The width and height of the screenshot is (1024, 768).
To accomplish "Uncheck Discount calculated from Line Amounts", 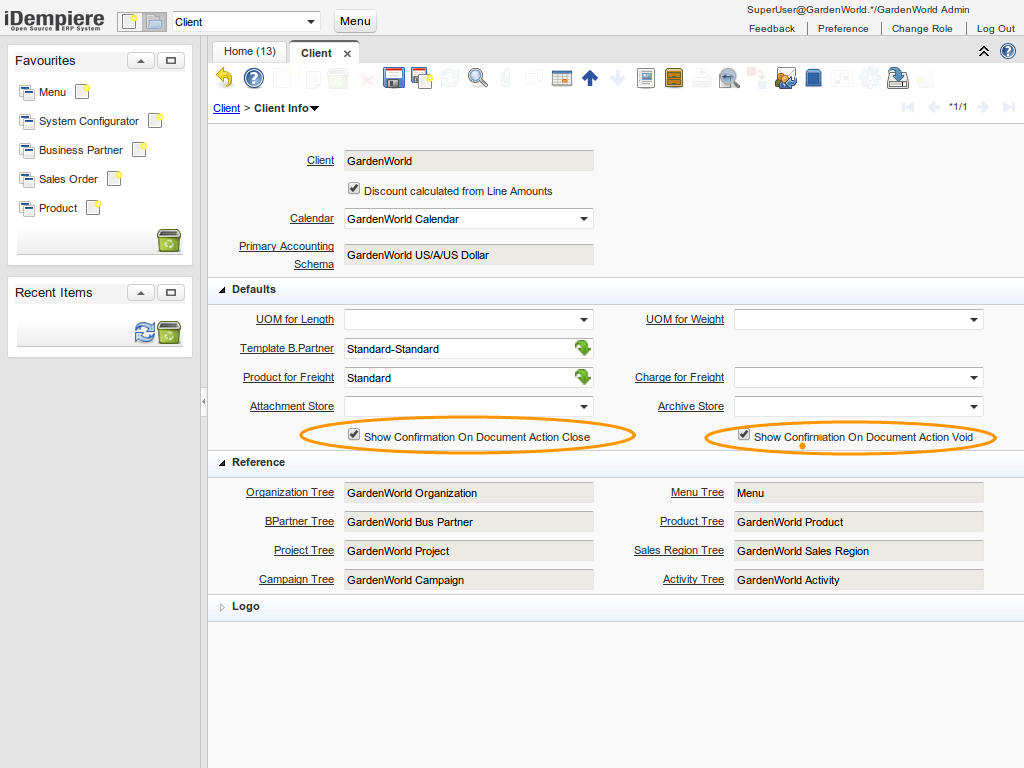I will 354,189.
